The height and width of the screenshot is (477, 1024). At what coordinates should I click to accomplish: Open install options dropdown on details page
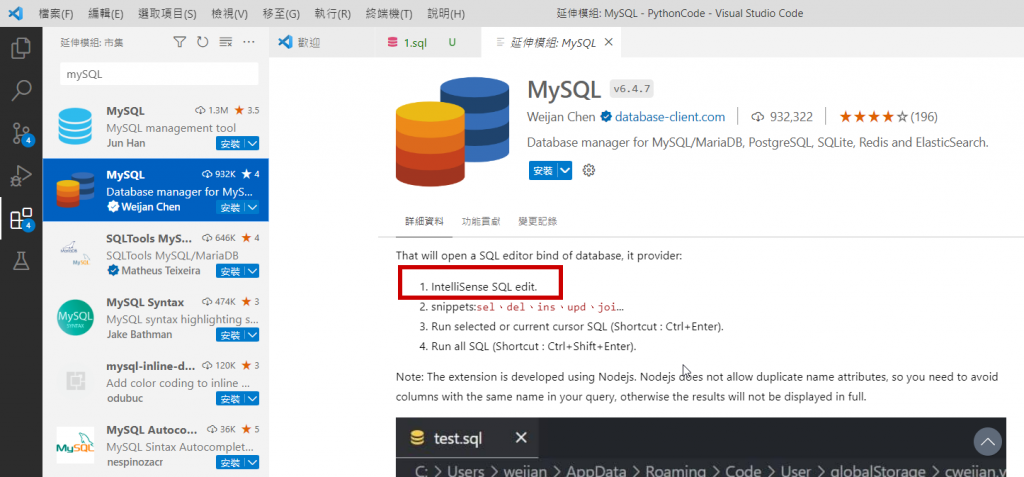pyautogui.click(x=565, y=171)
